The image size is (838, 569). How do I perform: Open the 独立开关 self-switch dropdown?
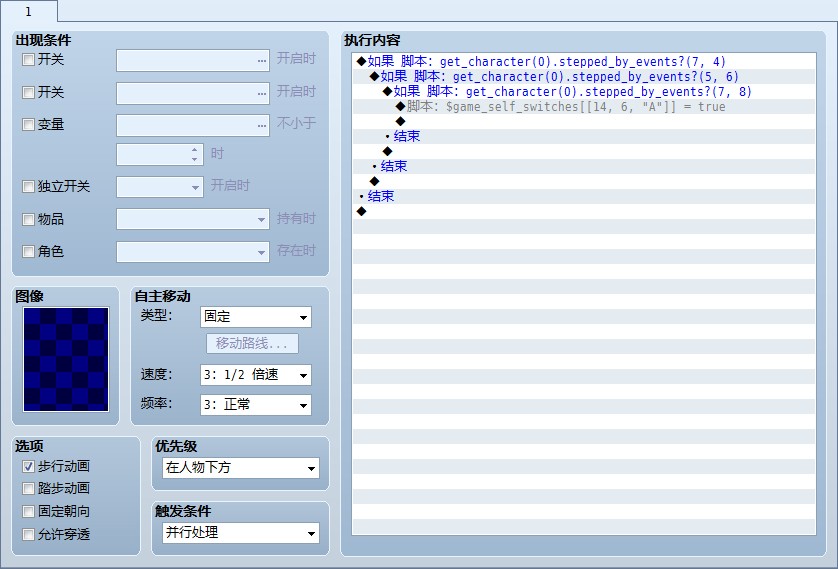click(160, 187)
